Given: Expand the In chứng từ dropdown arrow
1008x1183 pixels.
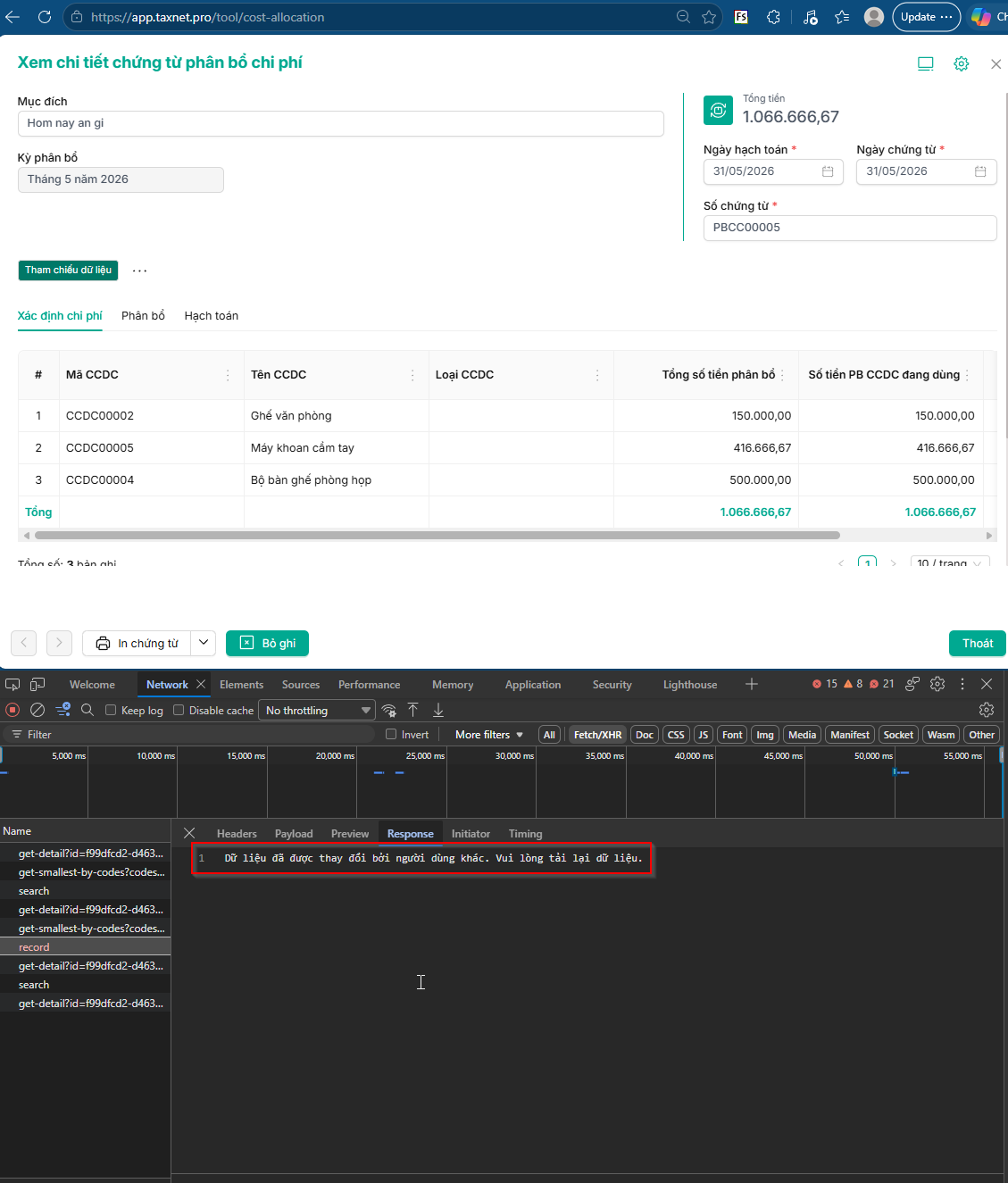Looking at the screenshot, I should point(204,643).
